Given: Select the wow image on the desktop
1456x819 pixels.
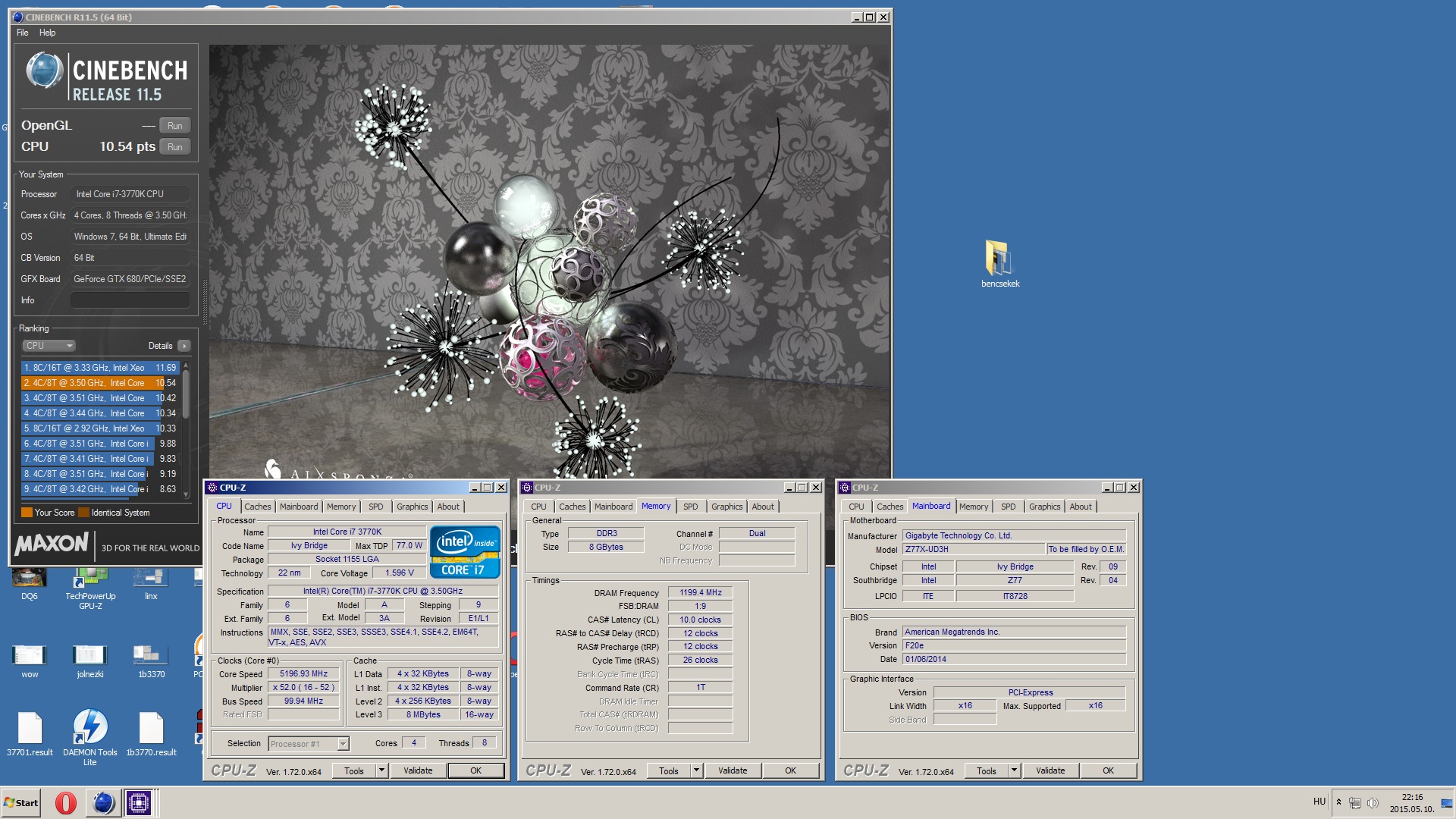Looking at the screenshot, I should (x=30, y=660).
